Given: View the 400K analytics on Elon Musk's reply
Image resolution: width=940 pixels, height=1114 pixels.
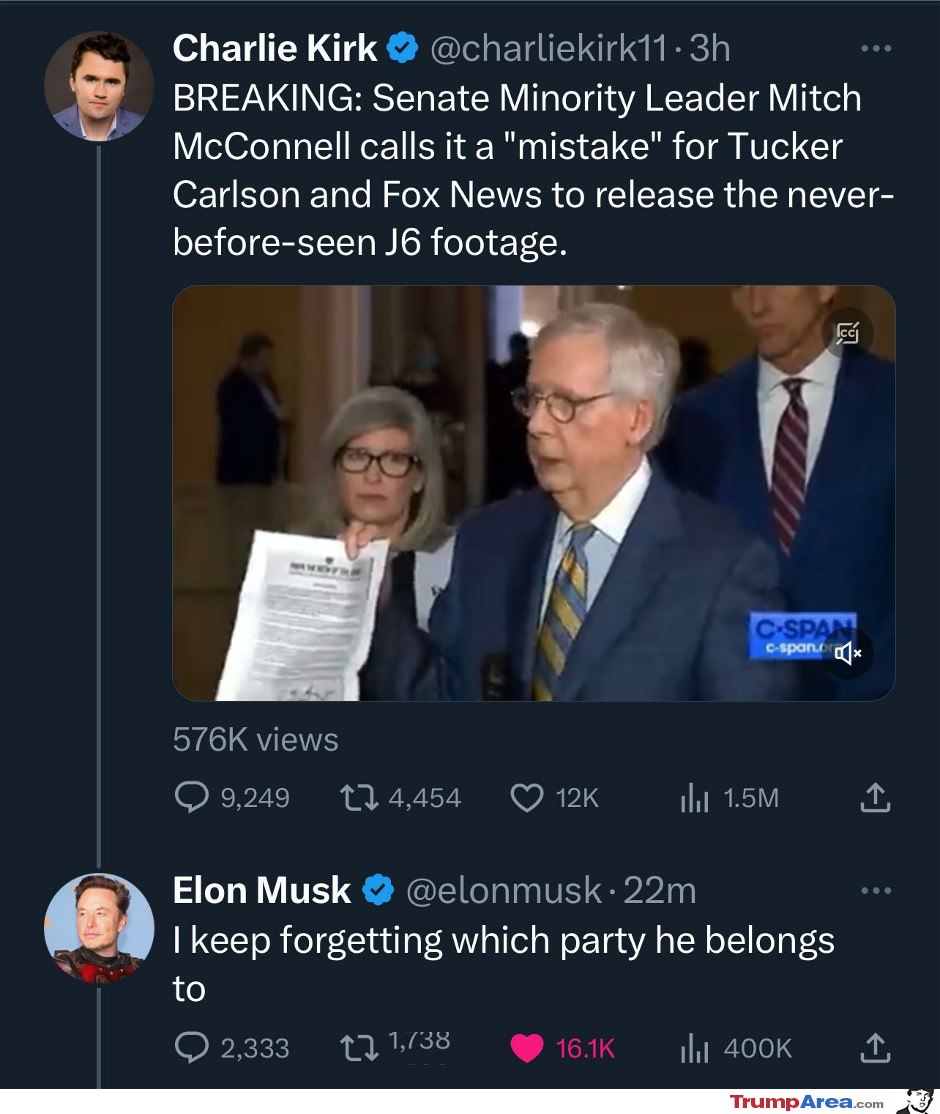Looking at the screenshot, I should 736,1048.
